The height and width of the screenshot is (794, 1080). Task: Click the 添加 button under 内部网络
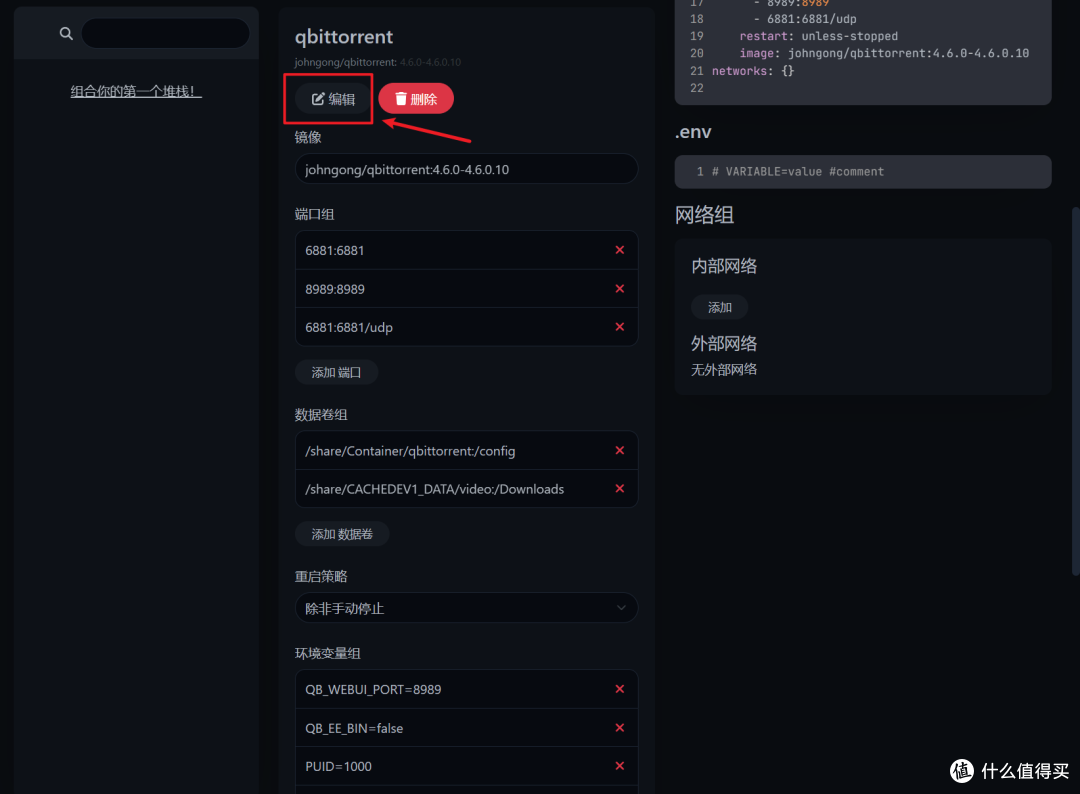click(x=720, y=307)
